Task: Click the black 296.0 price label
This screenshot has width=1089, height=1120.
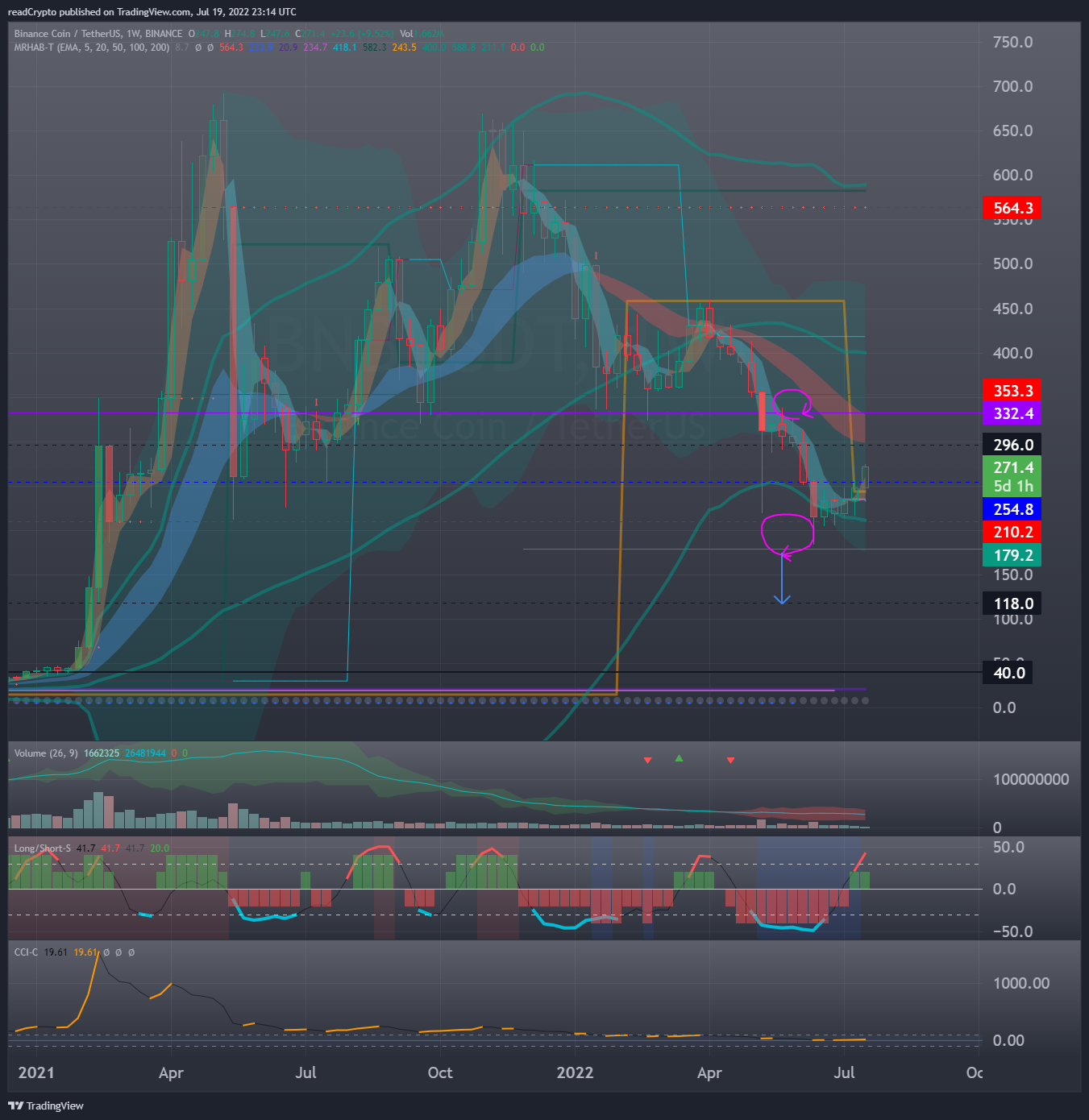Action: coord(1012,445)
